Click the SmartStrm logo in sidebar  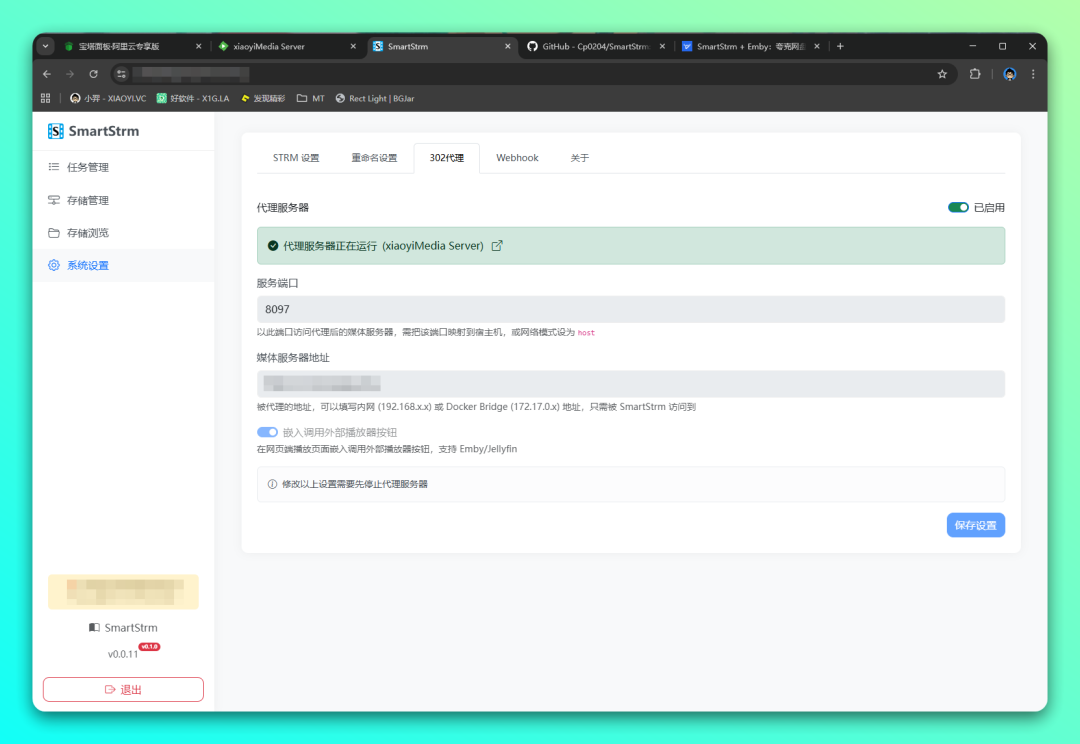pos(56,131)
